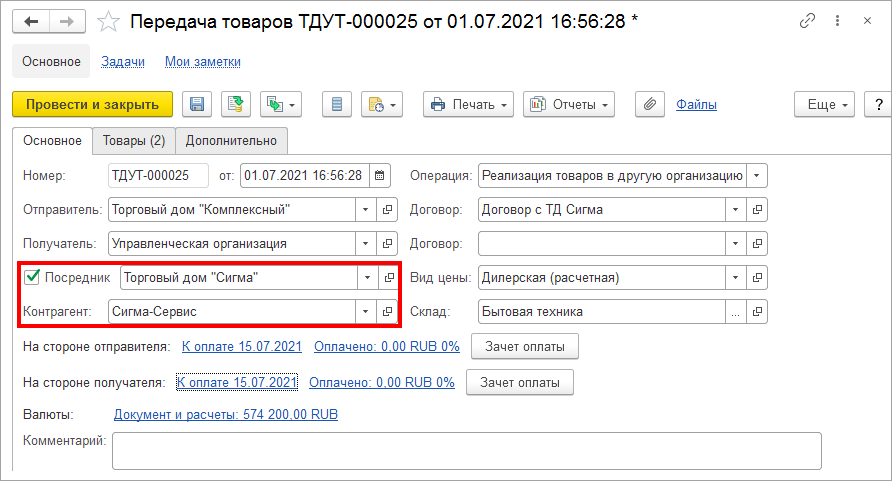Uncheck the Посредник checkbox
The height and width of the screenshot is (481, 892).
coord(32,277)
